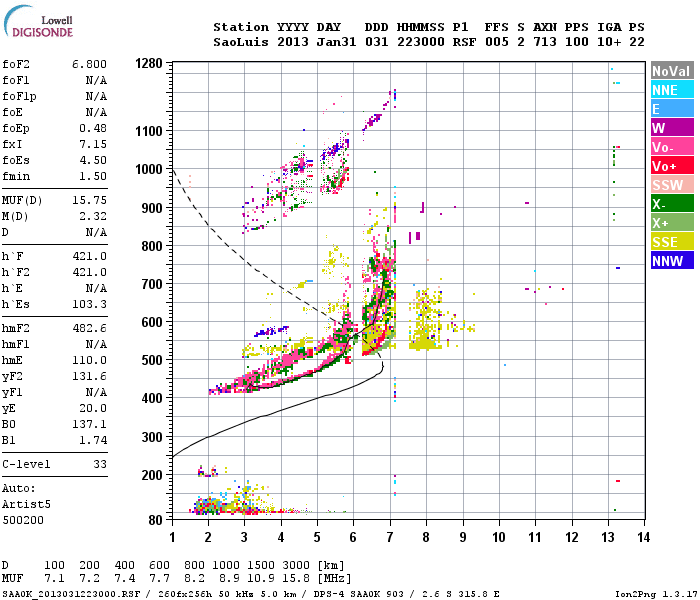Click the yE value 20.0

[x=96, y=408]
